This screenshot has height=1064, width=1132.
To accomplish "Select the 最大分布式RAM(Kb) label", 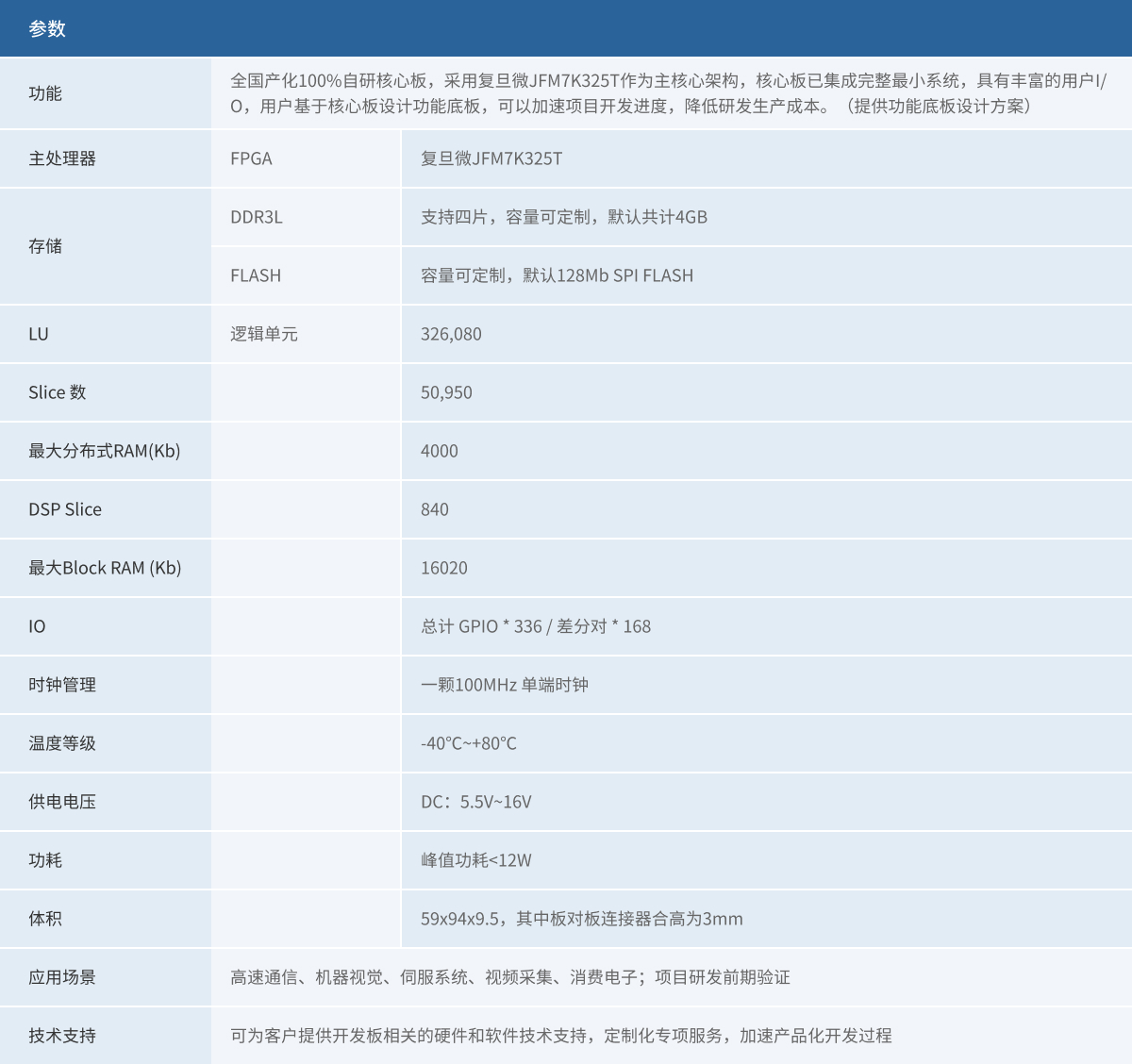I will pyautogui.click(x=104, y=451).
